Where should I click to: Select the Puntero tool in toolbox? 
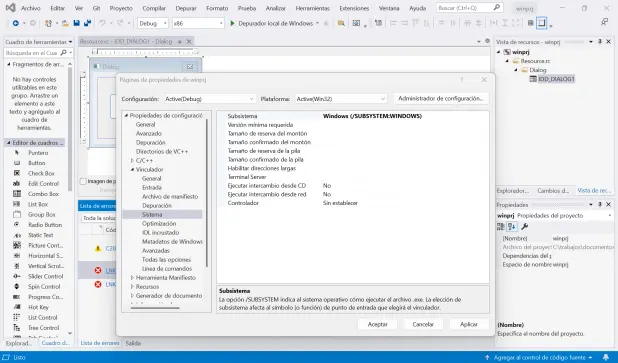pyautogui.click(x=38, y=153)
